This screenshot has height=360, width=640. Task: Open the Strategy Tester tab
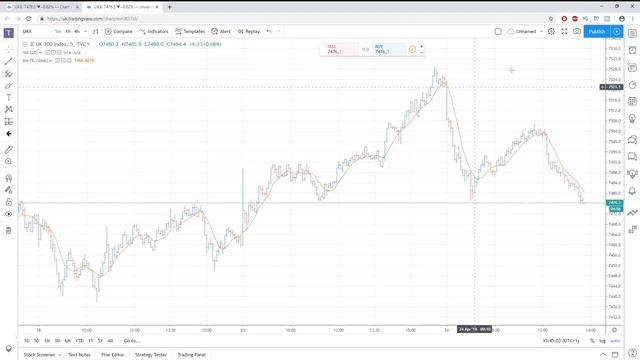[151, 355]
